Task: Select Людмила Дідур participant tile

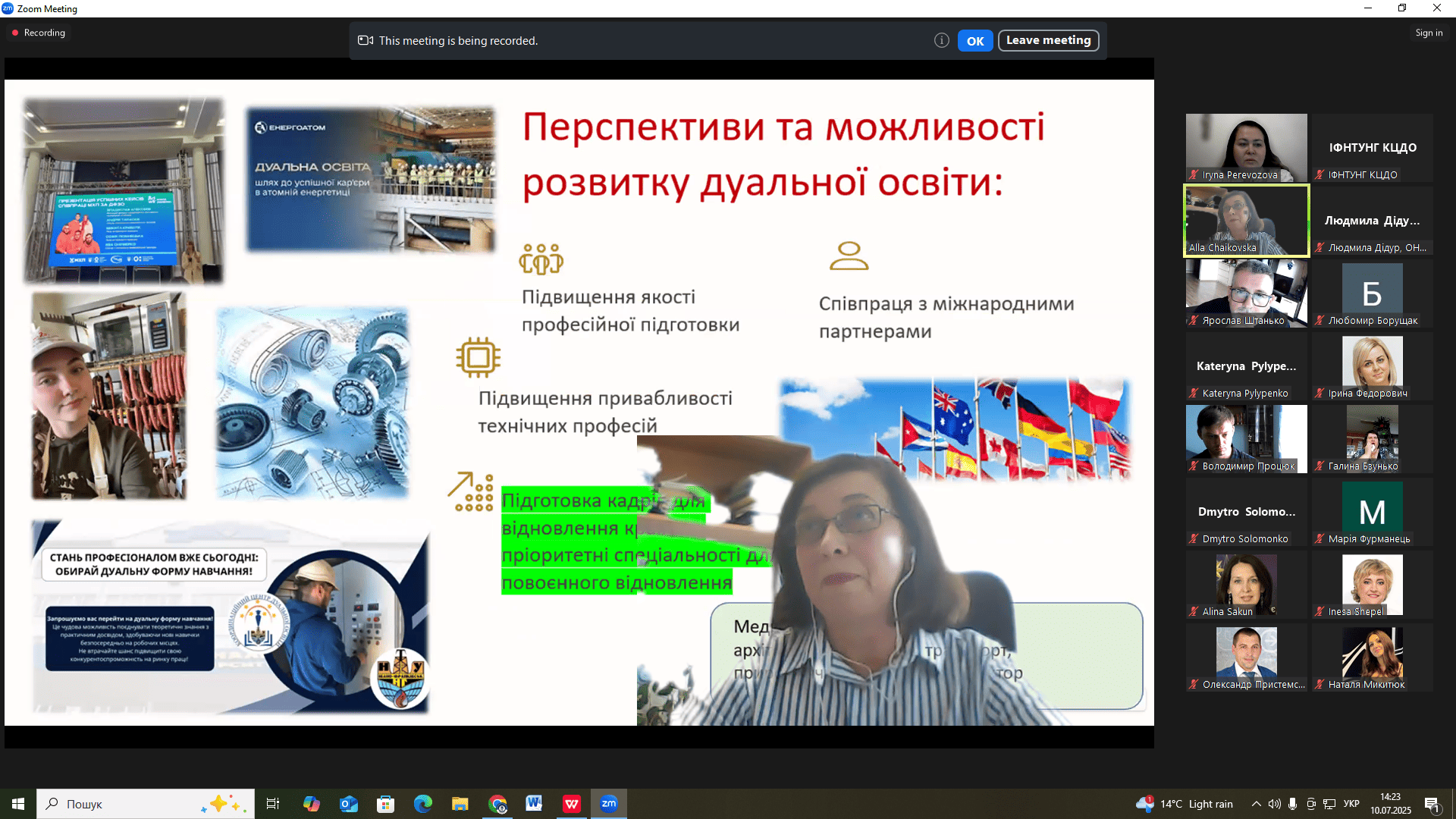Action: 1372,221
